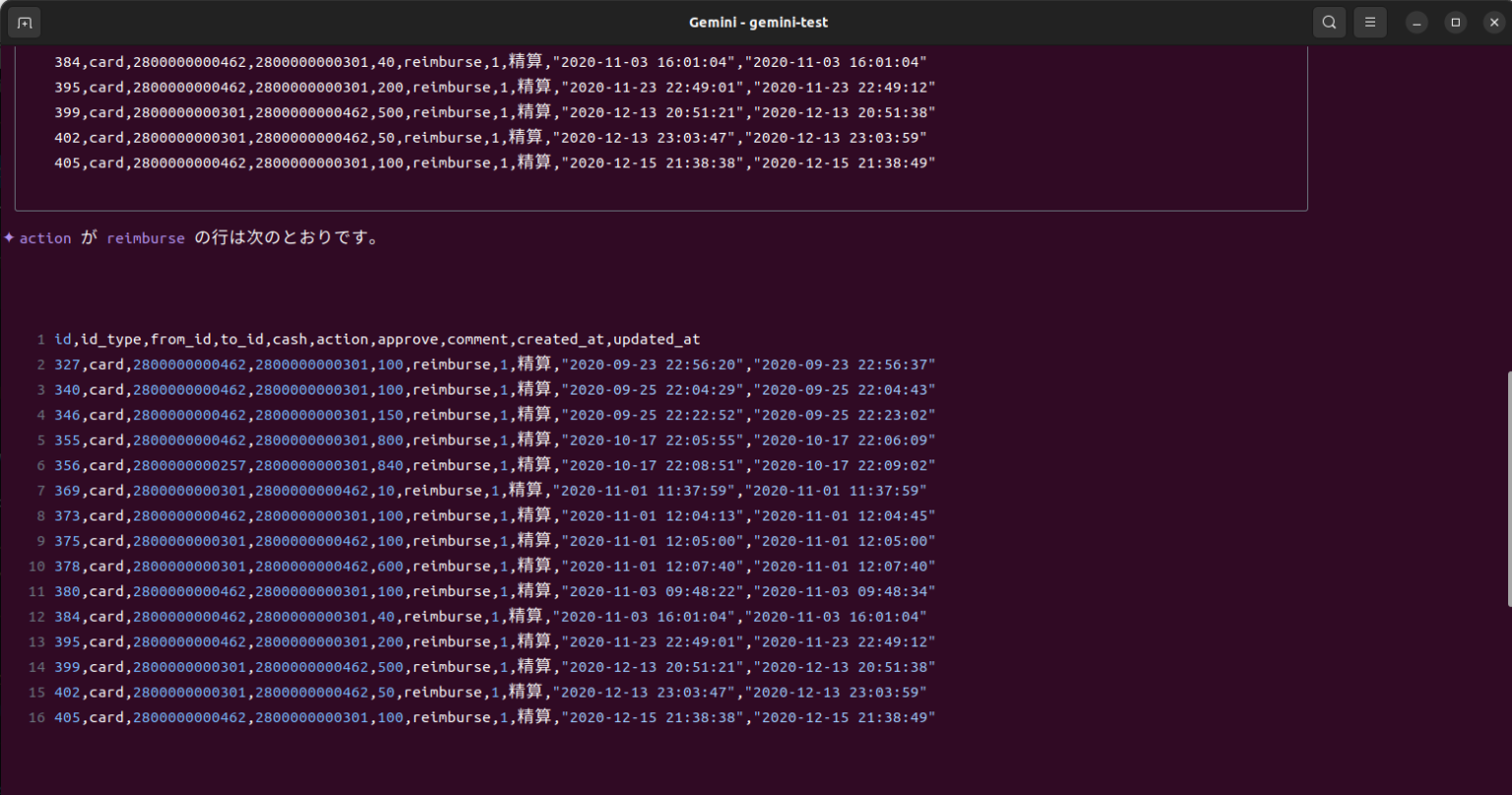Click the amount 840 in row 356
Viewport: 1512px width, 795px height.
392,464
